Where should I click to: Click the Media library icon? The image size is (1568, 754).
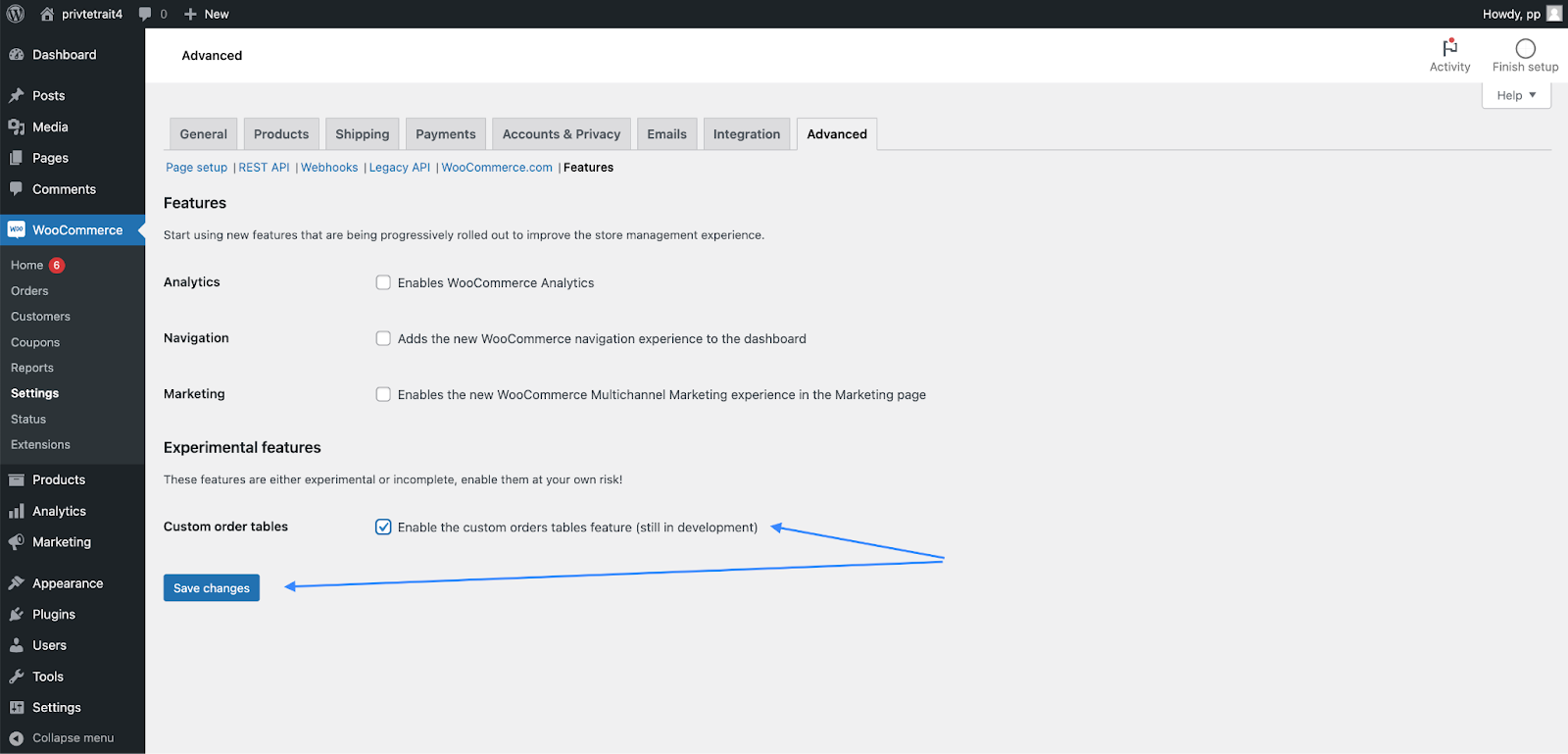(17, 126)
